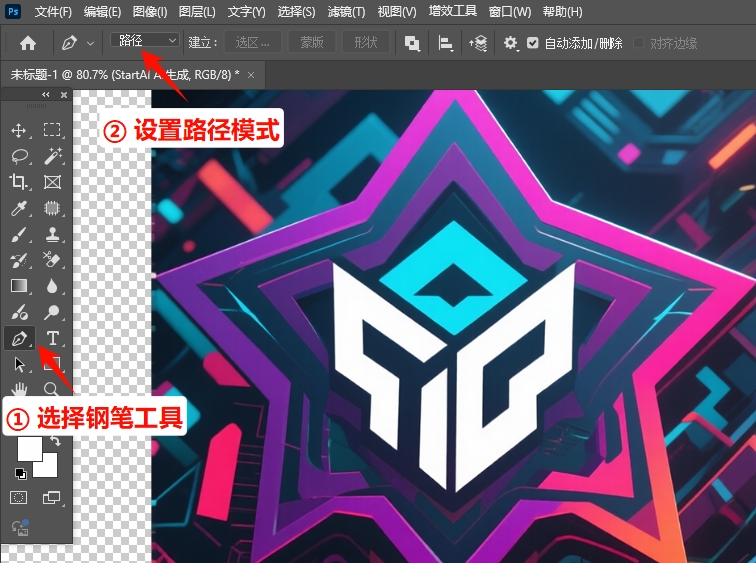The width and height of the screenshot is (756, 563).
Task: Toggle Quick Mask mode
Action: 18,497
